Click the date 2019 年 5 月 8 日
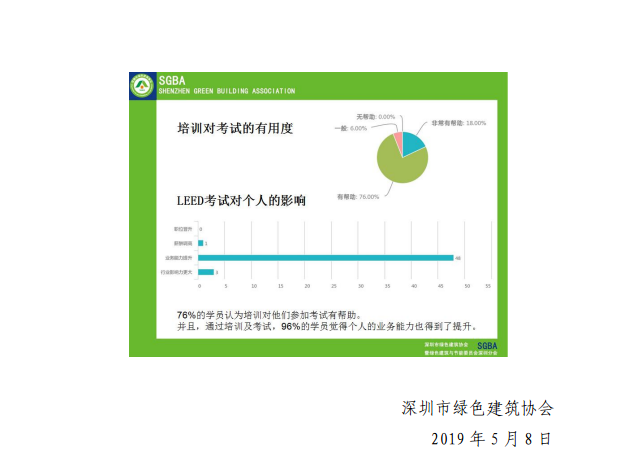631x466 pixels. tap(491, 438)
